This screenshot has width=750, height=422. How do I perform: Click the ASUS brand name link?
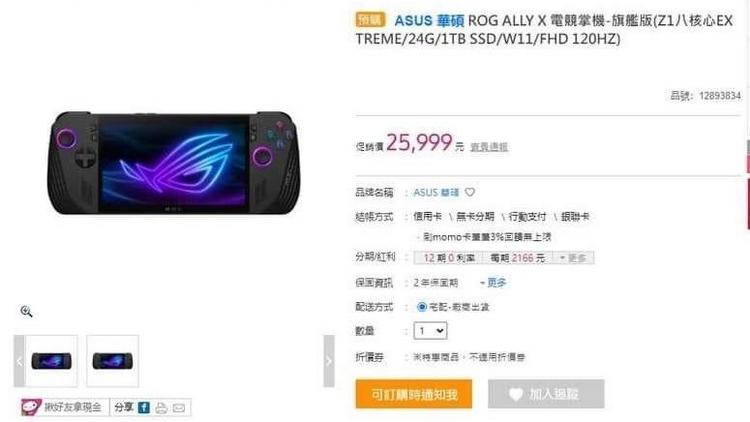(436, 192)
